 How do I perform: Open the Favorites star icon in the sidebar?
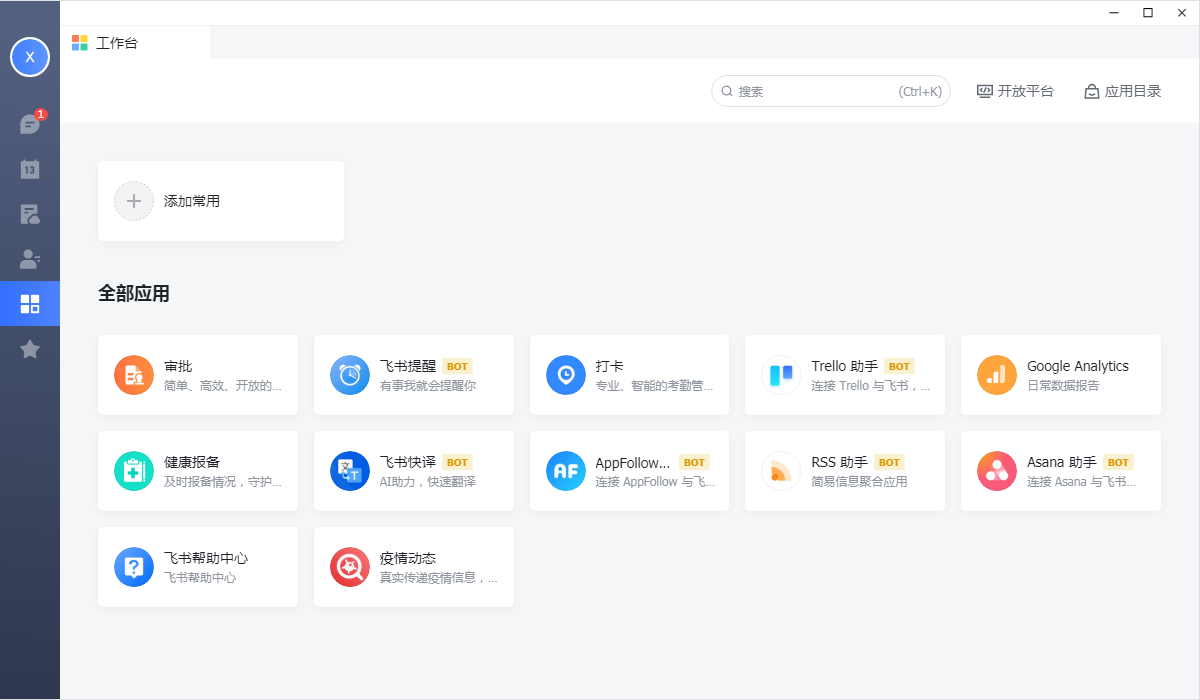point(30,349)
